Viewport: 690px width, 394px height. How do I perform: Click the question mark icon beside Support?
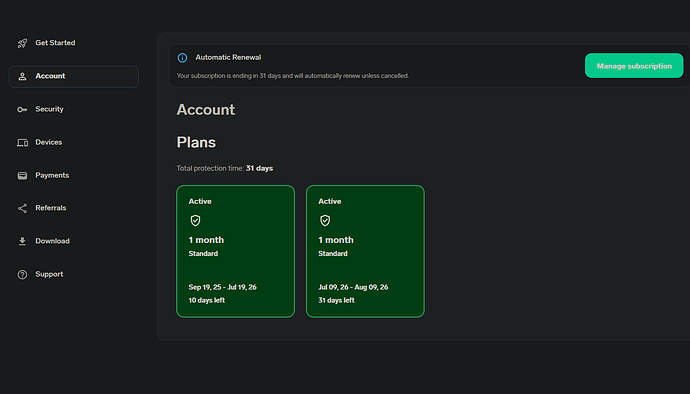pyautogui.click(x=22, y=275)
